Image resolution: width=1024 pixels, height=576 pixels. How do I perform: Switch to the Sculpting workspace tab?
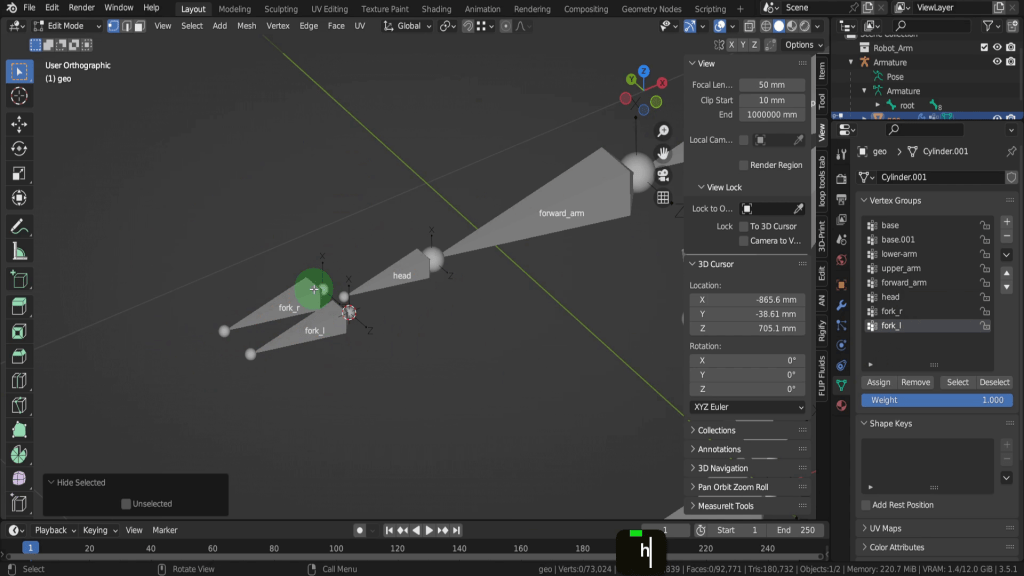click(x=280, y=9)
